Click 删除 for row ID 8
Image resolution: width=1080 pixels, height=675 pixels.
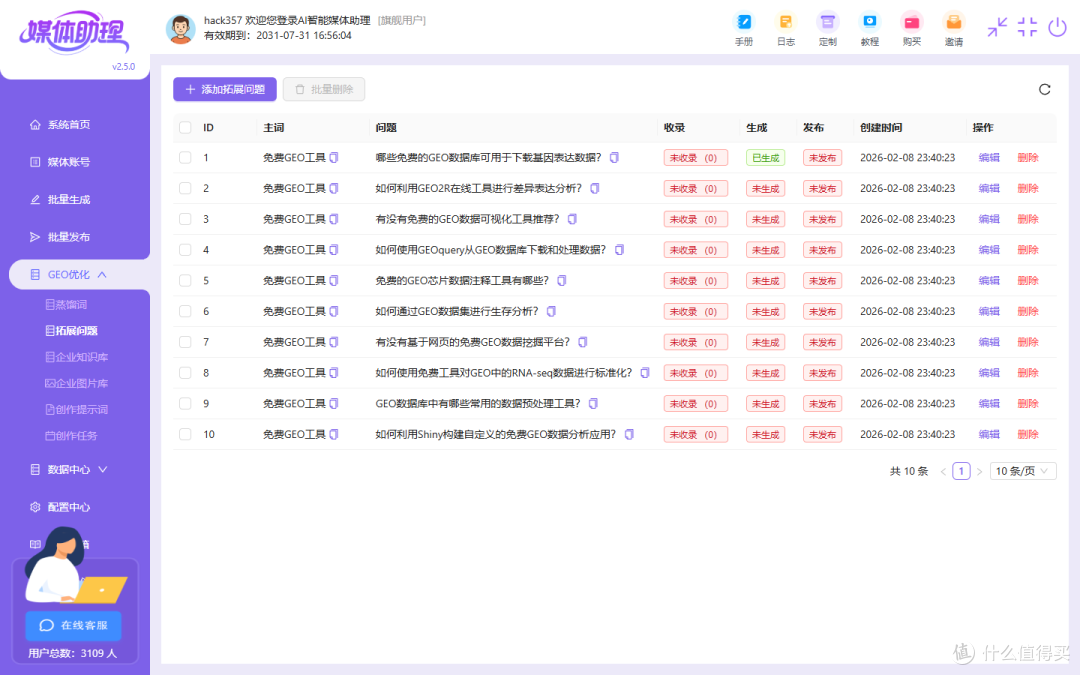[1028, 373]
